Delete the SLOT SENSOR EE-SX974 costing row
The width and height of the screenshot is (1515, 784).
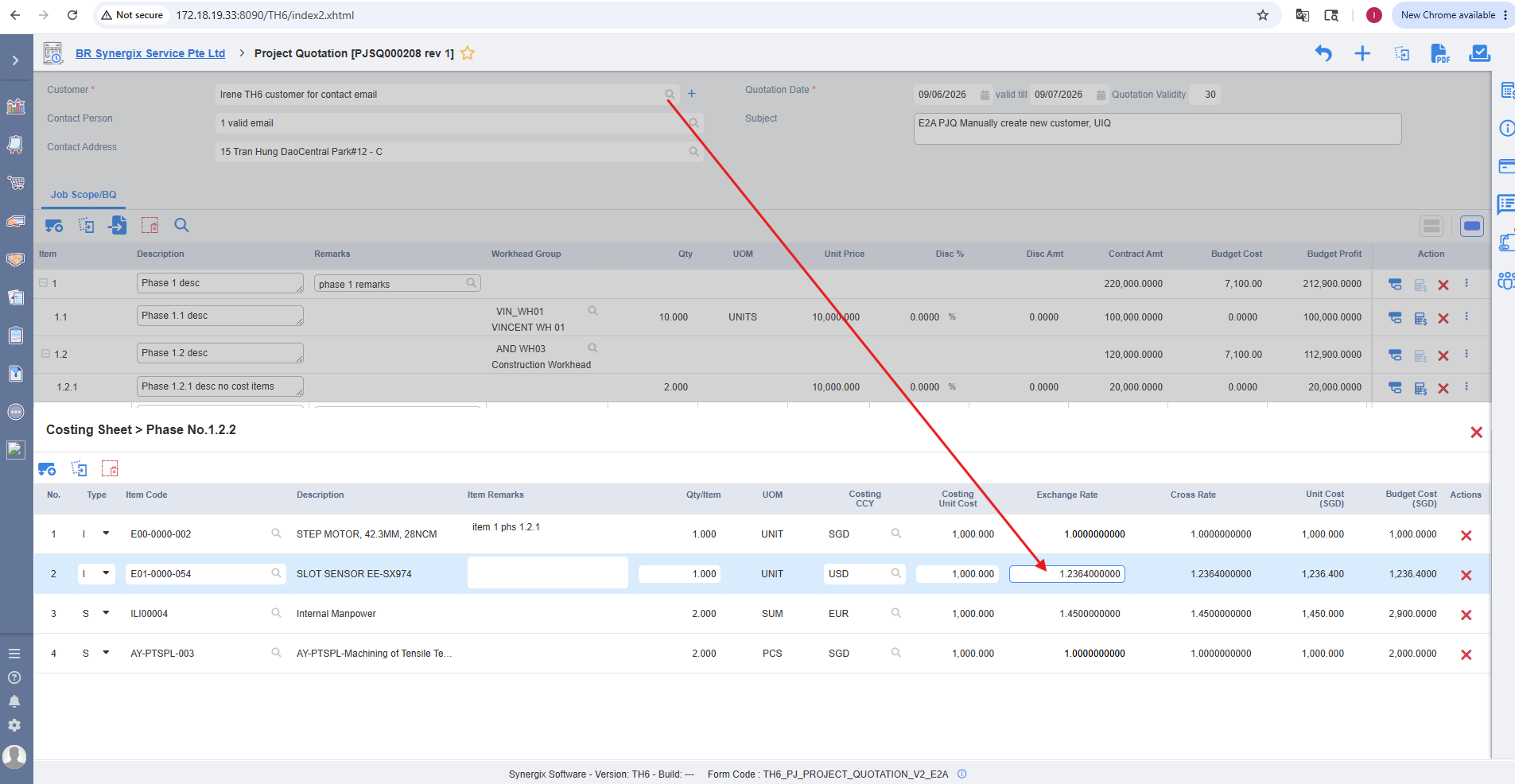[x=1466, y=575]
